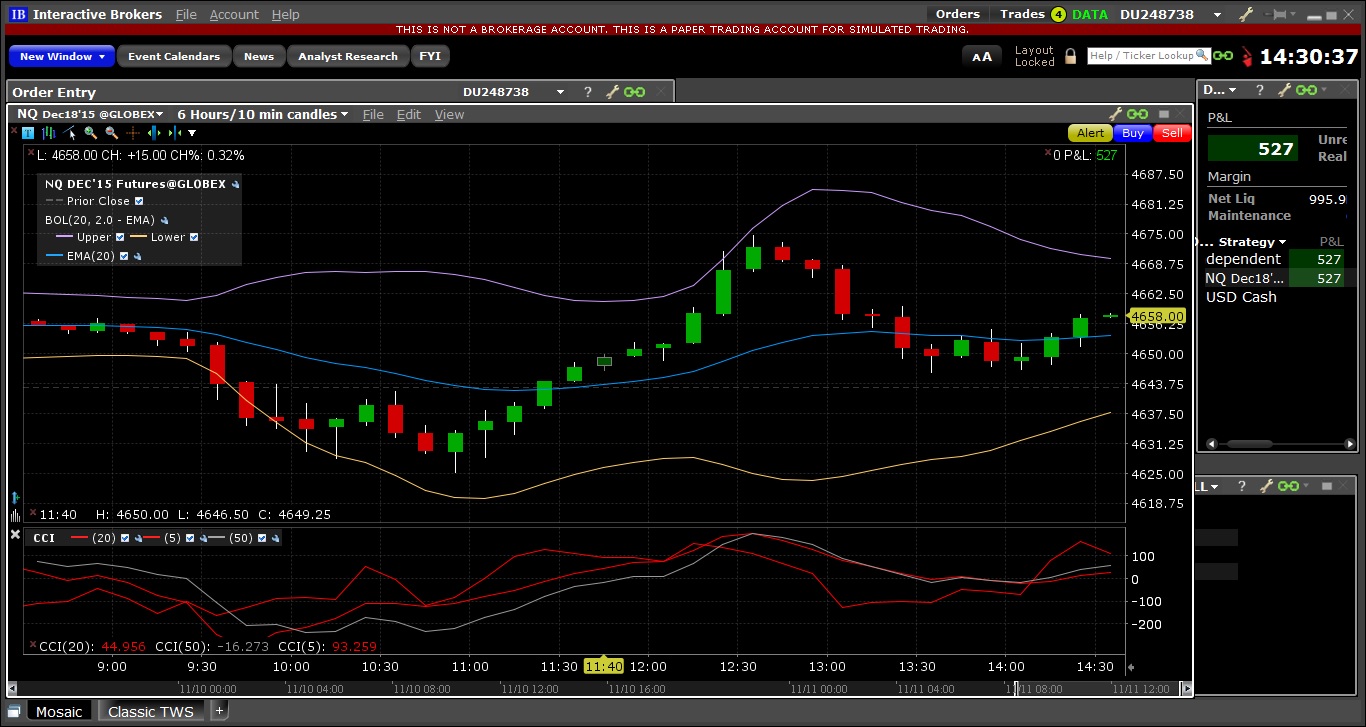Open the Account menu
This screenshot has height=727, width=1366.
click(234, 14)
